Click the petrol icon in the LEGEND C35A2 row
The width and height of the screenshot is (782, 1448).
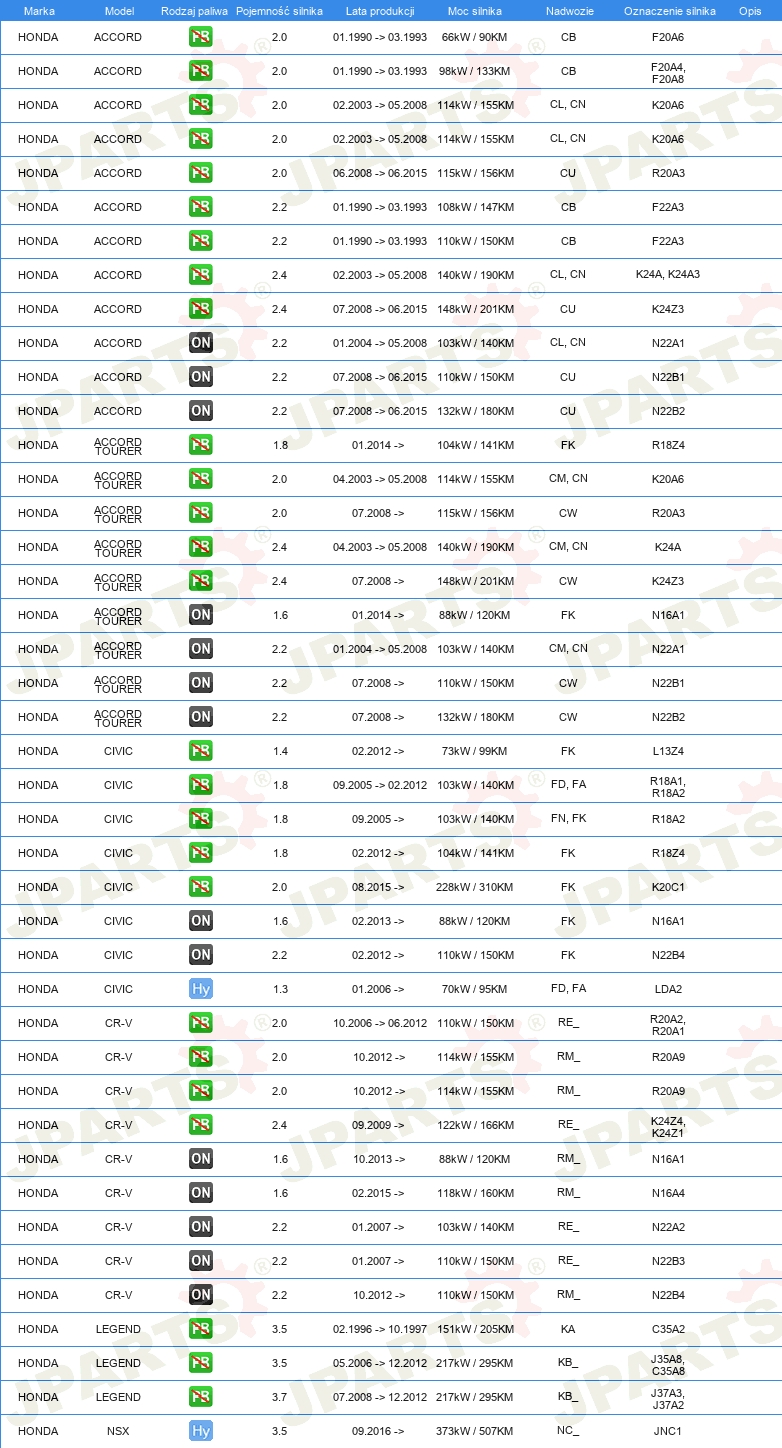pyautogui.click(x=201, y=1329)
